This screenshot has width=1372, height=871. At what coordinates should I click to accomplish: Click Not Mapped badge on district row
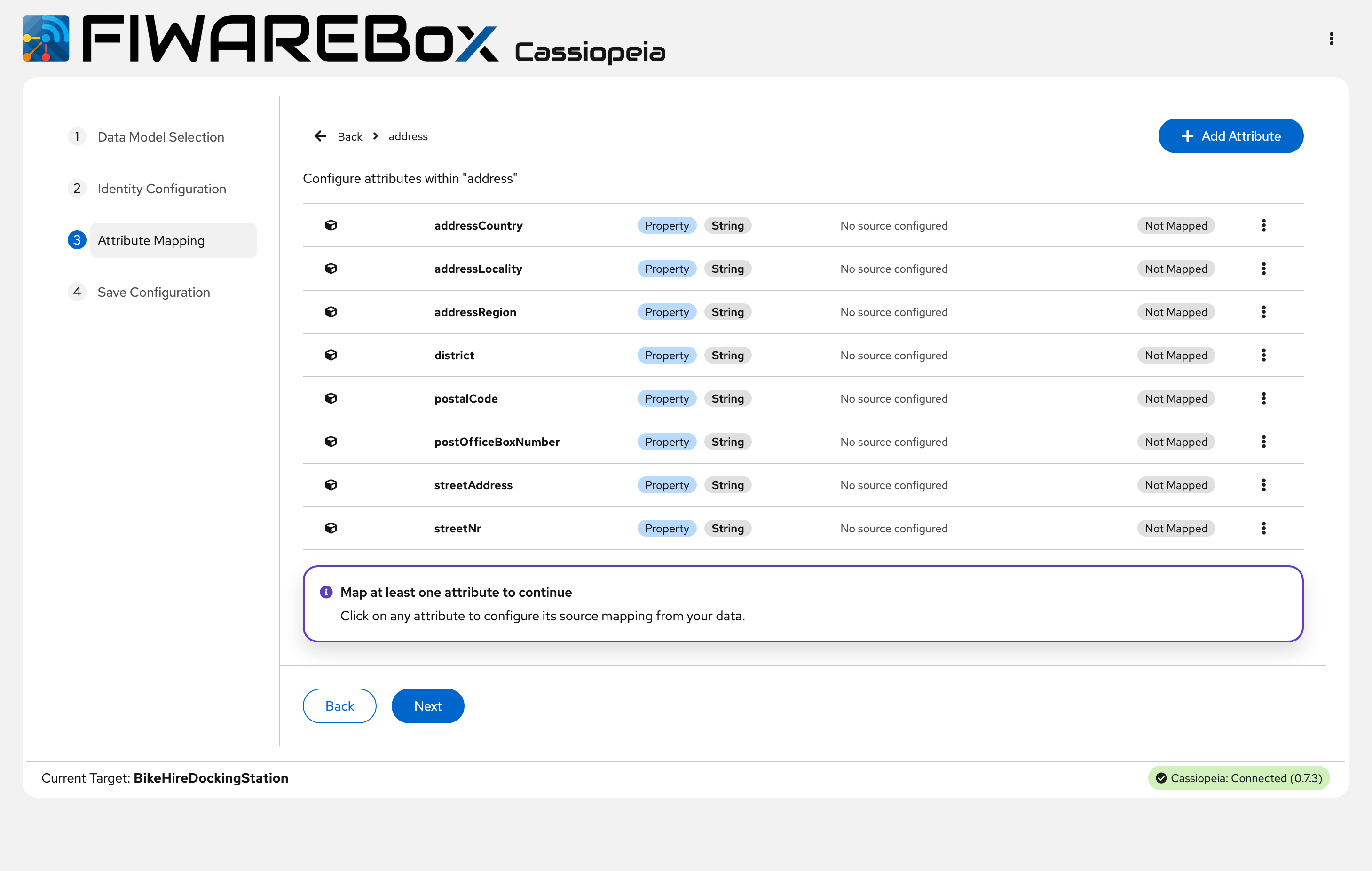pos(1176,355)
